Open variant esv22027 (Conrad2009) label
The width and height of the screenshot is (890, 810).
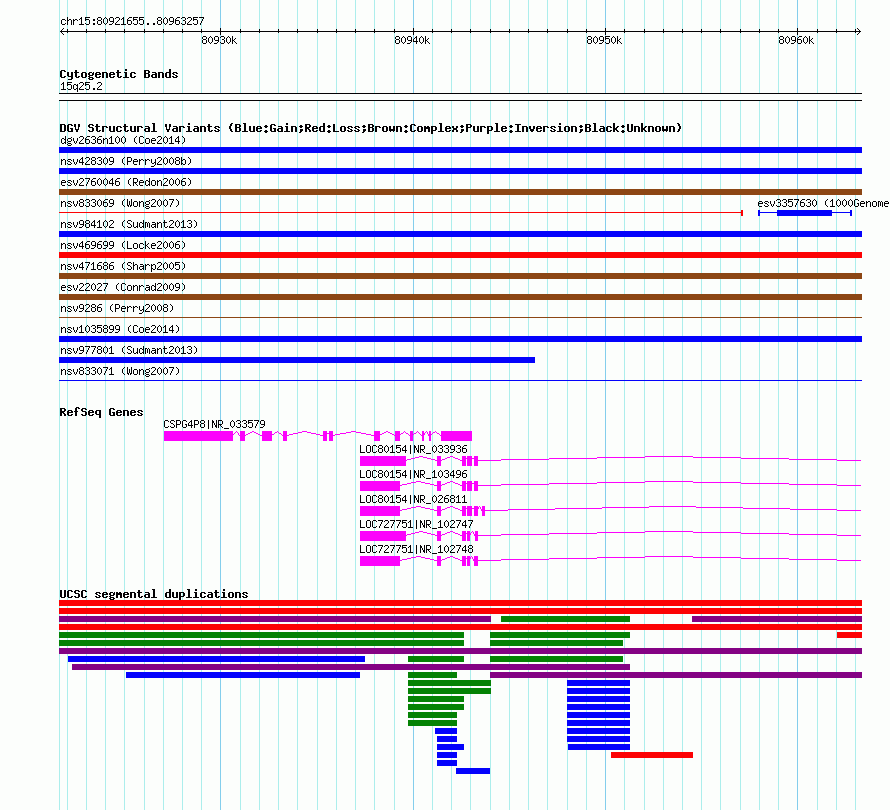(x=123, y=287)
